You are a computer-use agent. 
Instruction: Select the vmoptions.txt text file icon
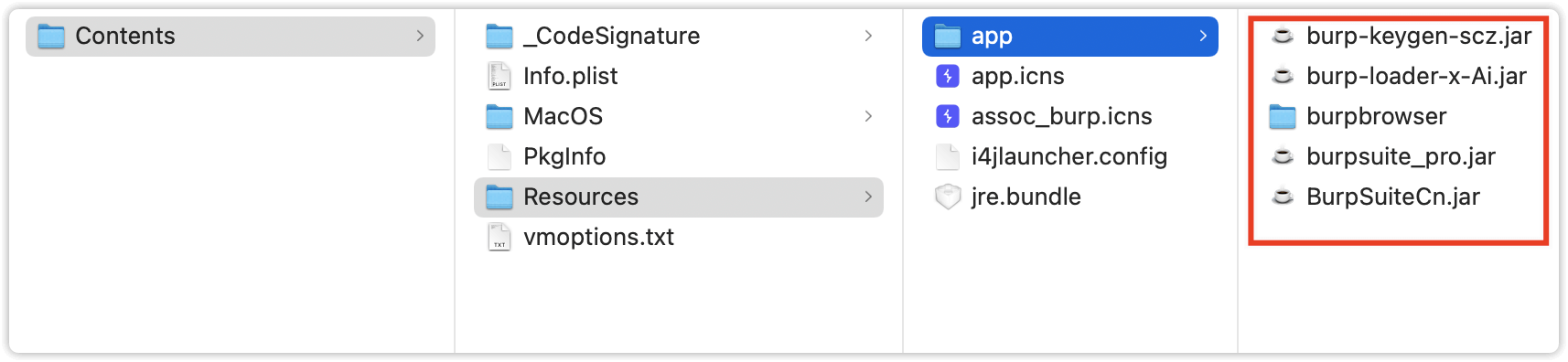[499, 237]
